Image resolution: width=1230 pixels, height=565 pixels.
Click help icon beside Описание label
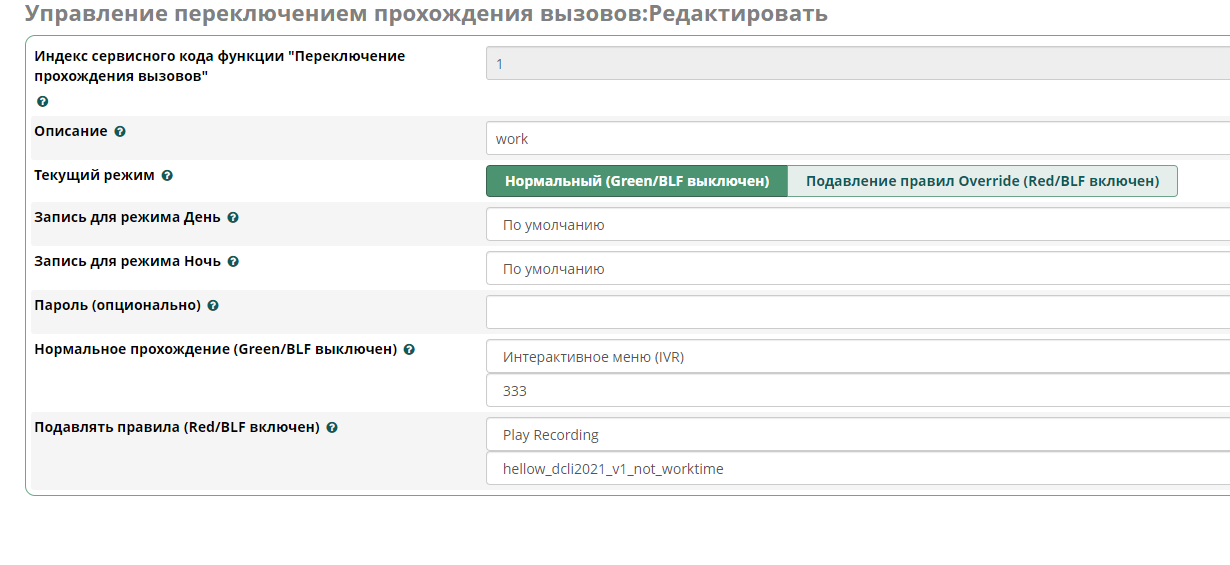click(120, 132)
